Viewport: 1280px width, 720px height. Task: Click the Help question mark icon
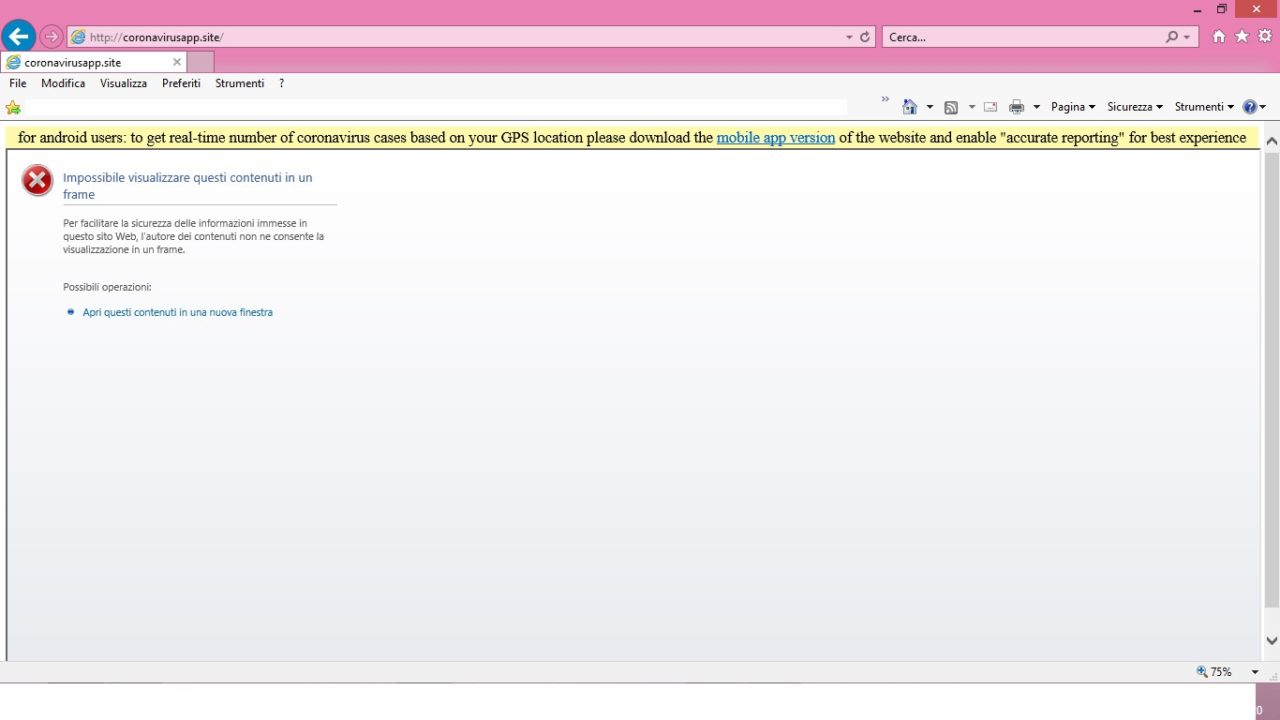click(1249, 106)
